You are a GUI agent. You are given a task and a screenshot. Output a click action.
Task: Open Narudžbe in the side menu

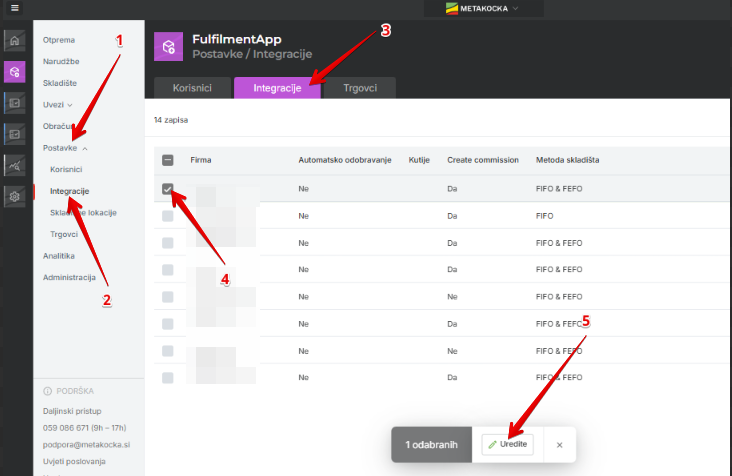pyautogui.click(x=61, y=62)
